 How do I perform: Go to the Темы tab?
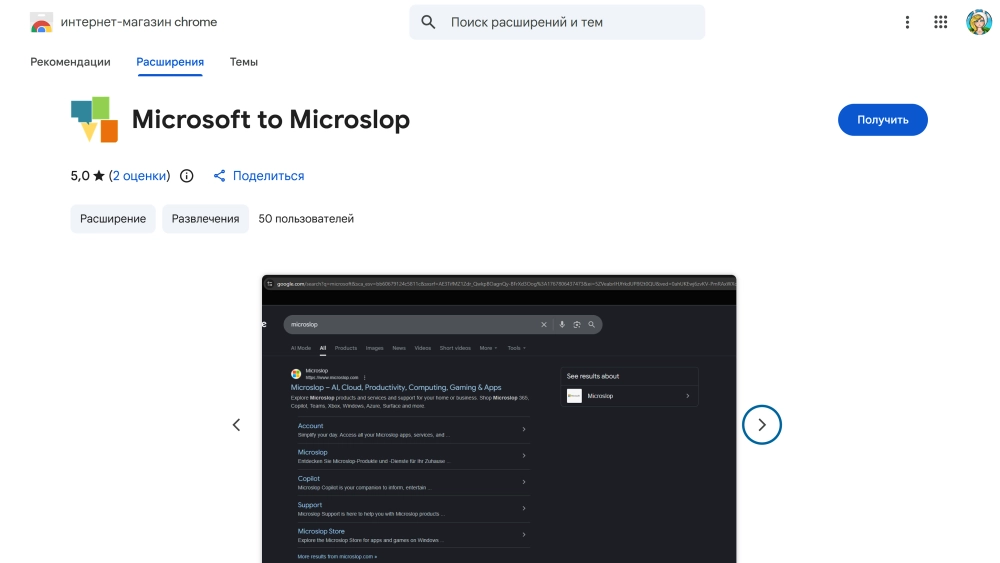click(244, 62)
